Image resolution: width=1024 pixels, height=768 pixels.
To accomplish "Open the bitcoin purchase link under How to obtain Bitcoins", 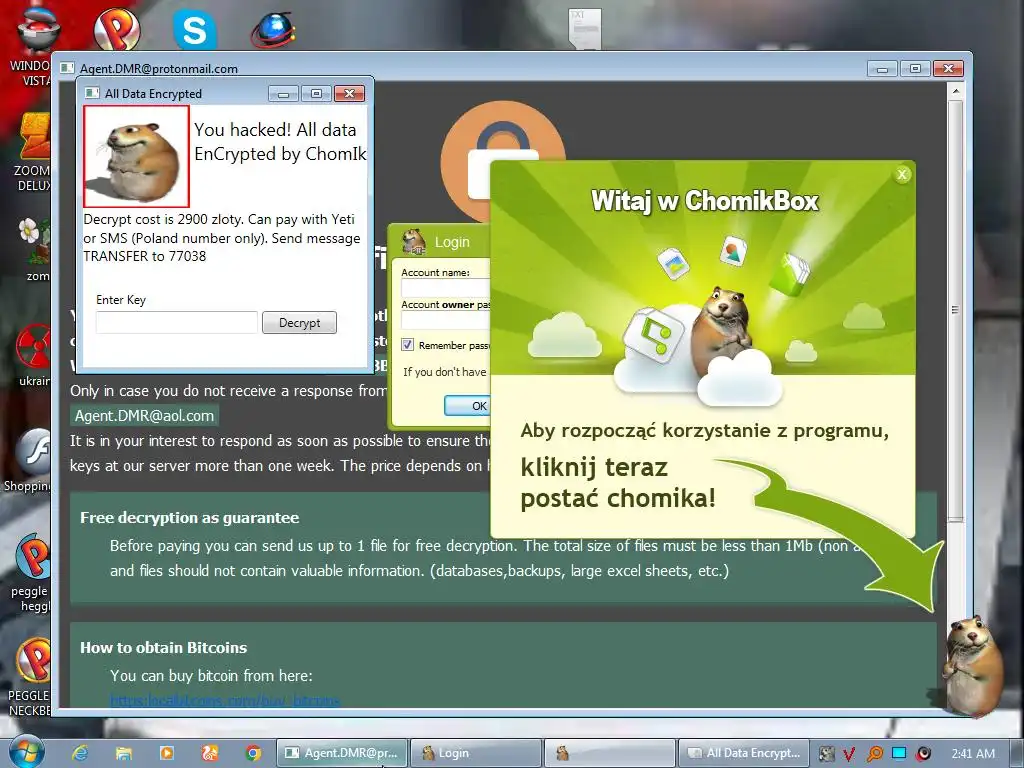I will point(225,701).
